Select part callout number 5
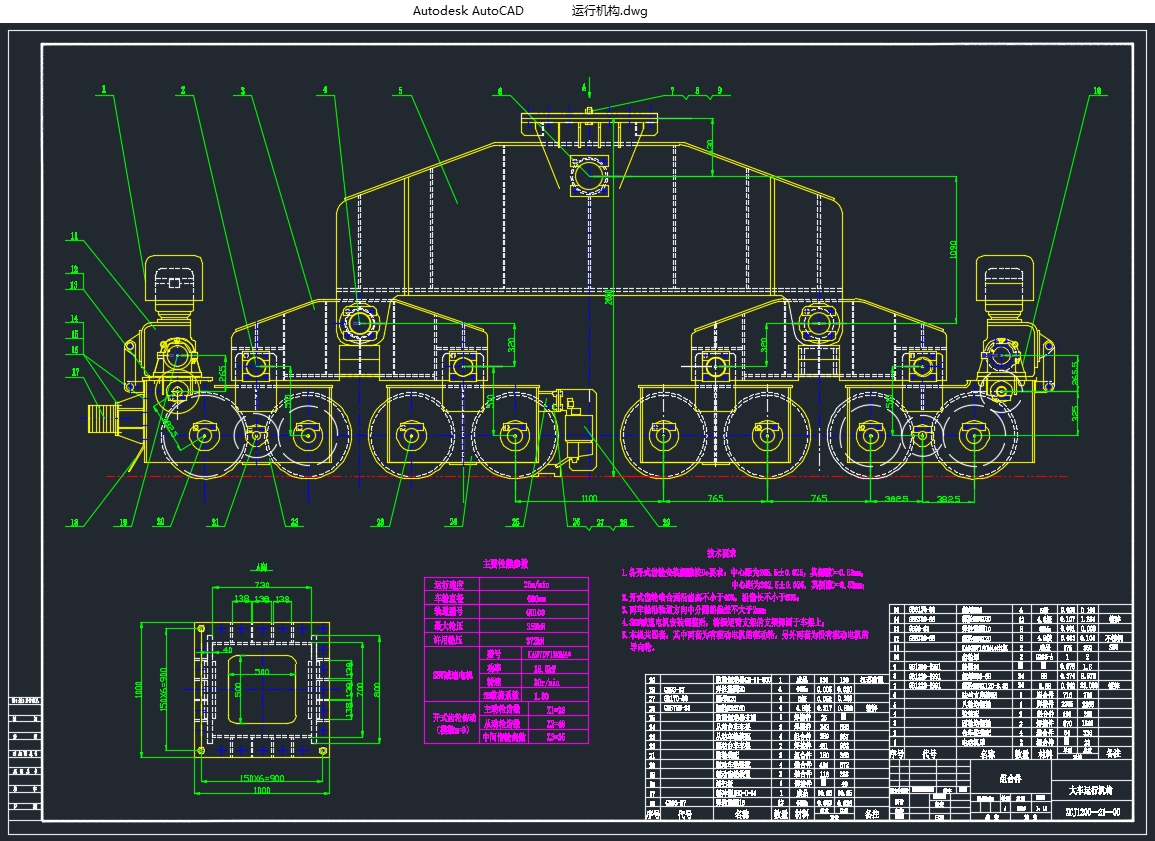Screen dimensions: 1155x841 coord(400,91)
